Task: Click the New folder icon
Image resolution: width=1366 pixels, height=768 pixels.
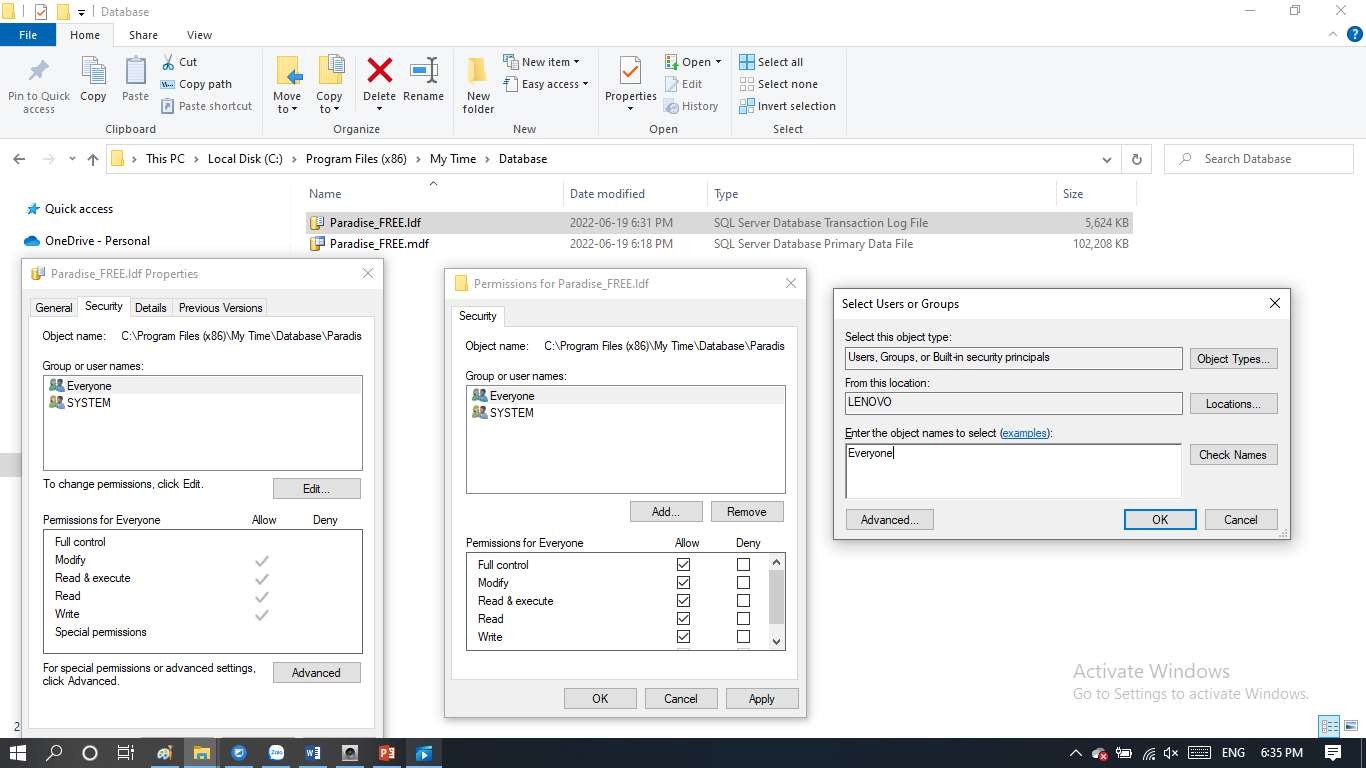Action: [x=478, y=72]
